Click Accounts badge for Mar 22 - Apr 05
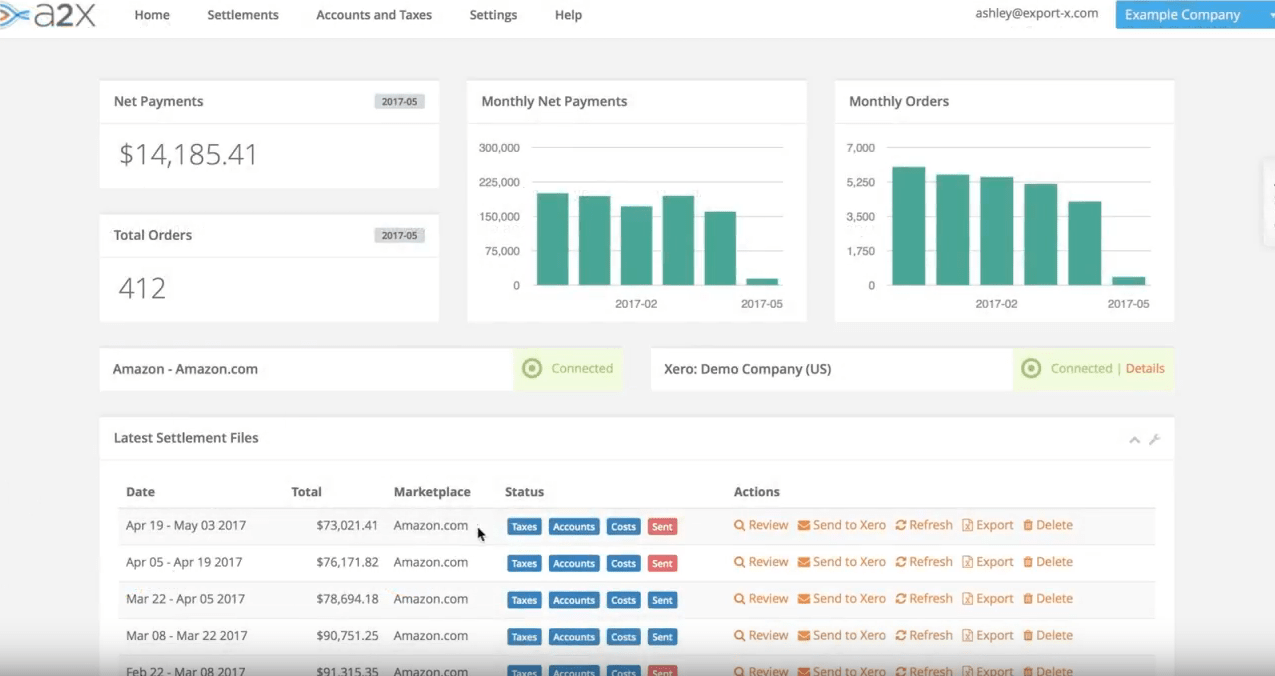This screenshot has width=1275, height=676. [x=574, y=601]
